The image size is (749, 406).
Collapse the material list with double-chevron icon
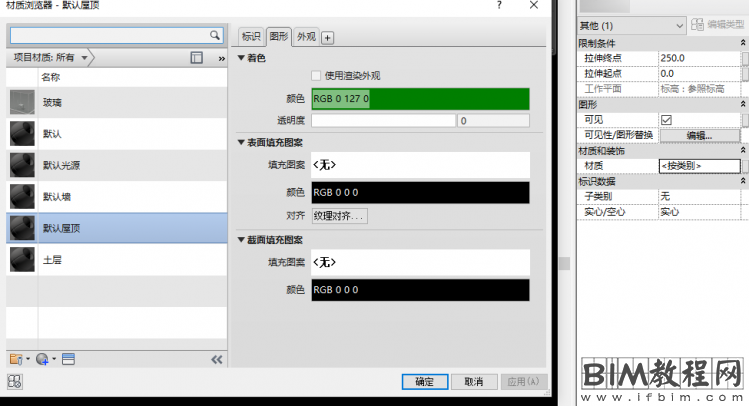216,358
